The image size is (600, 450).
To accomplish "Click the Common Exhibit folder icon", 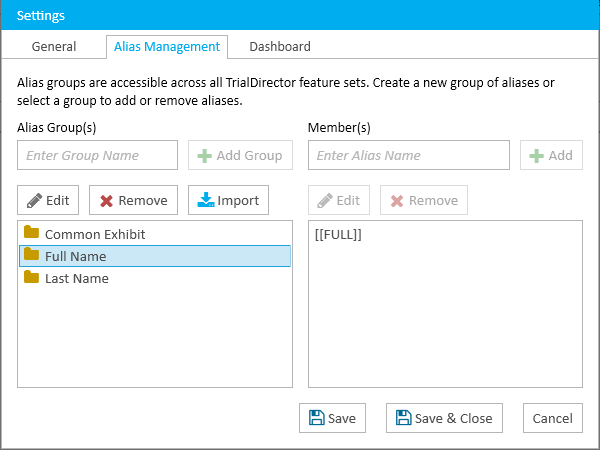I will click(31, 232).
